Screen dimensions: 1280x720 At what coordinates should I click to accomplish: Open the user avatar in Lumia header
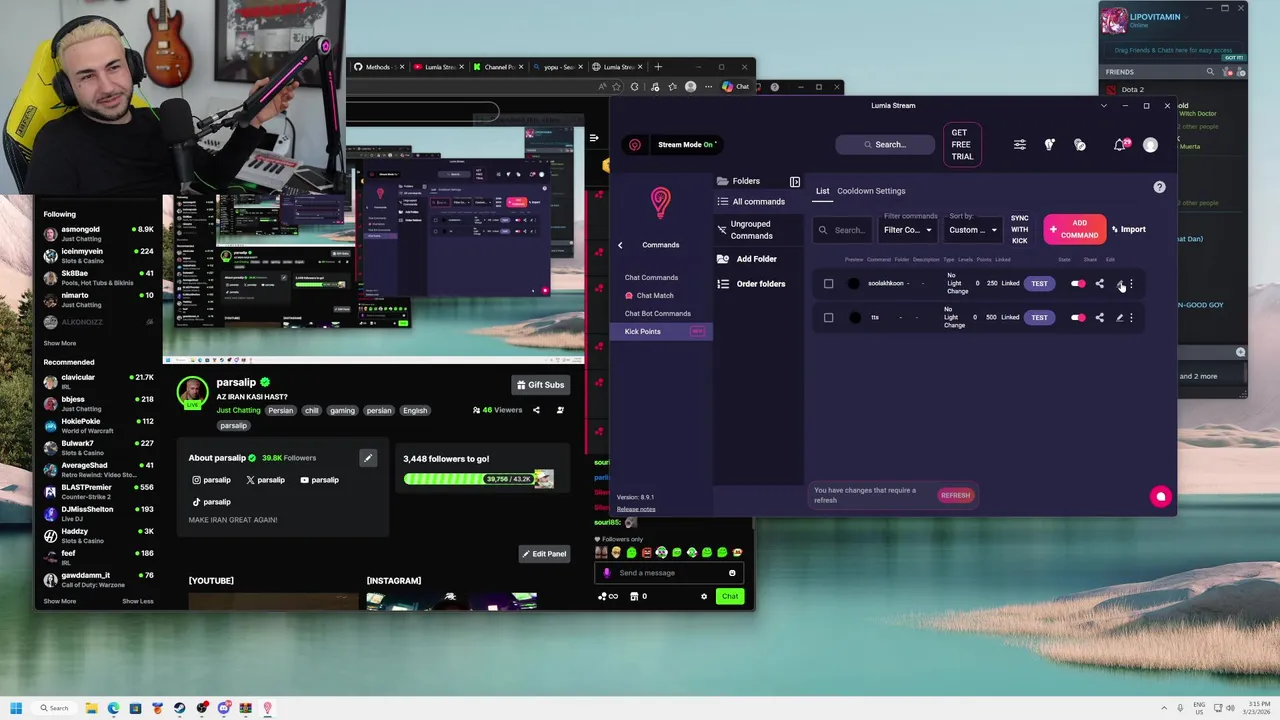point(1150,145)
